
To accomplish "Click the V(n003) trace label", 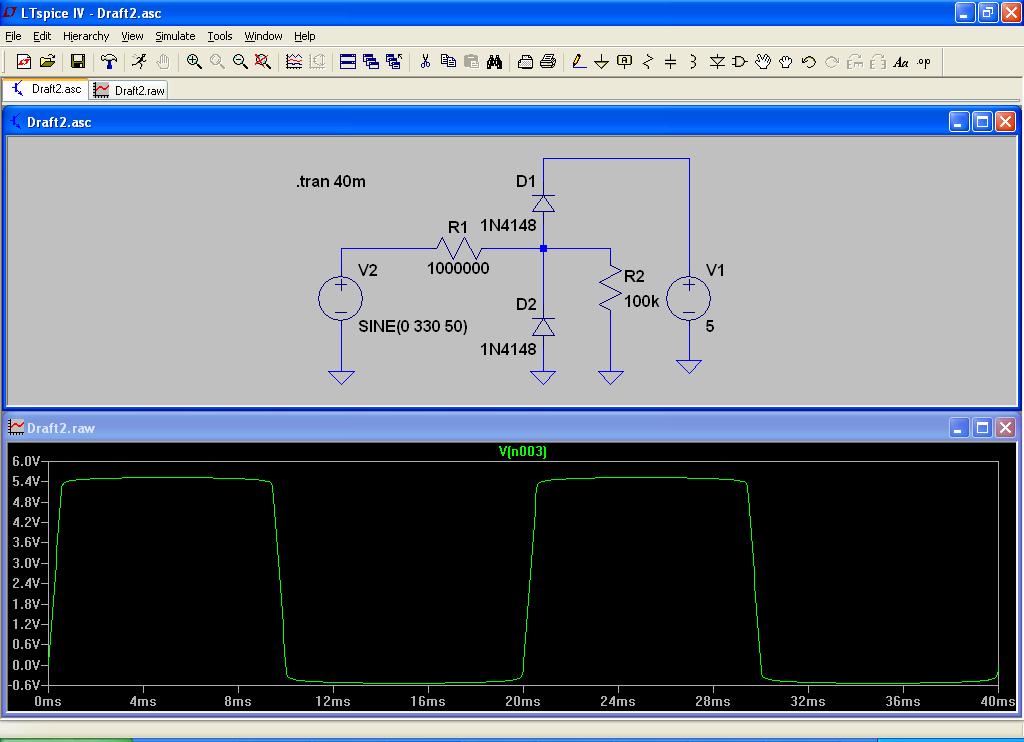I will [522, 451].
